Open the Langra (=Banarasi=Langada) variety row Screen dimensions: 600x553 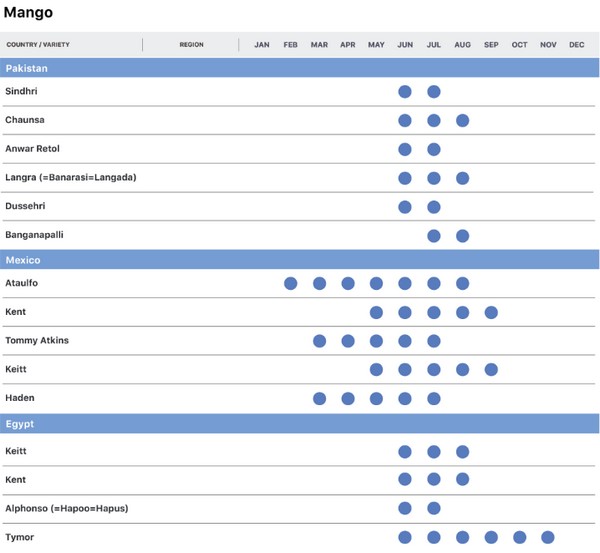(71, 178)
